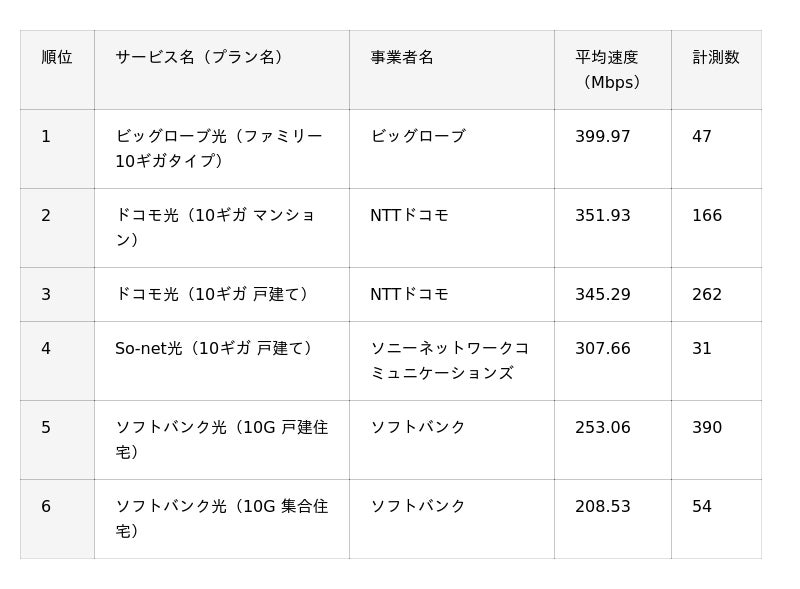
Task: Click ソフトバンク光（10G 集合住宅） cell
Action: point(222,519)
